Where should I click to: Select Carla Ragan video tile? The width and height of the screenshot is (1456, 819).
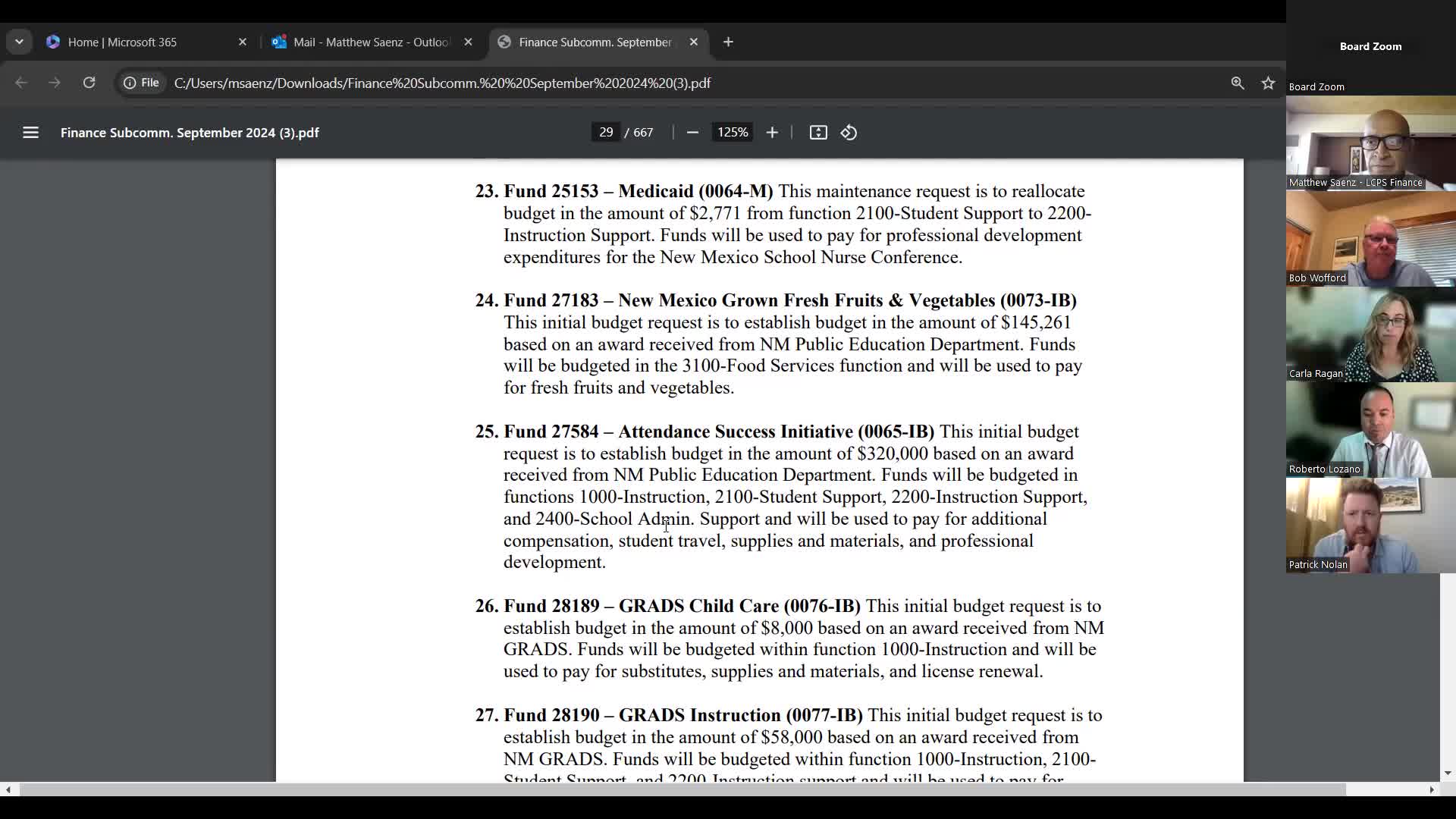pos(1371,334)
